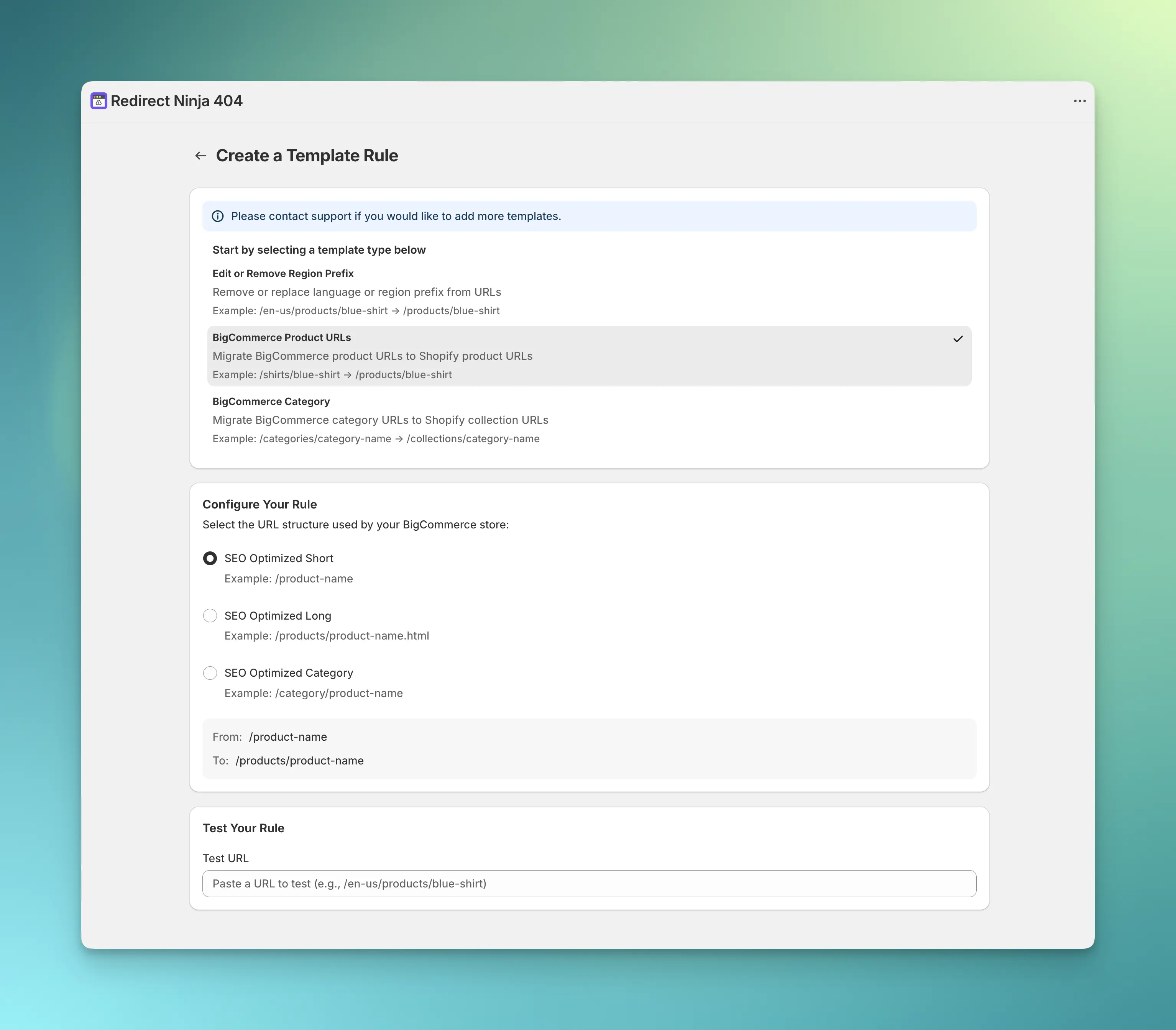1176x1030 pixels.
Task: Click the Test URL field label
Action: coord(225,858)
